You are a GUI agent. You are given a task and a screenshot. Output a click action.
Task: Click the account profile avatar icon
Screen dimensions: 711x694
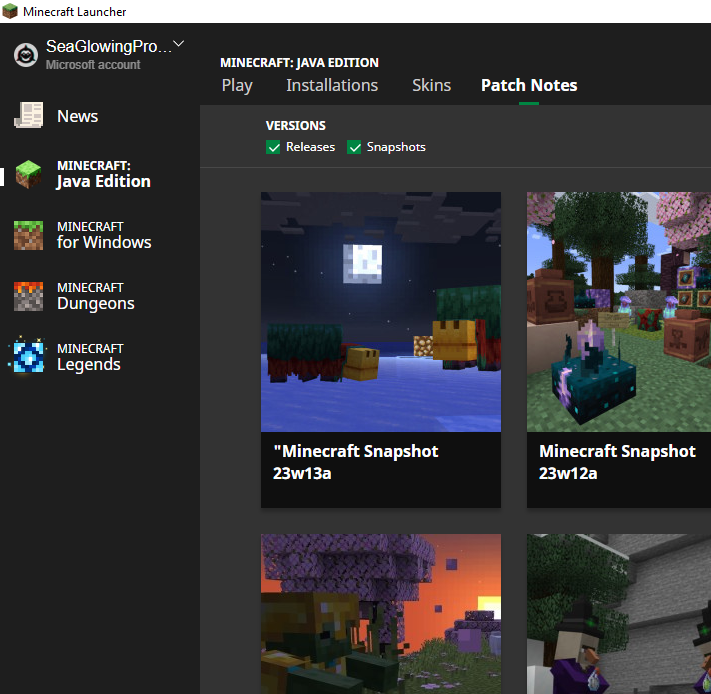[x=25, y=55]
